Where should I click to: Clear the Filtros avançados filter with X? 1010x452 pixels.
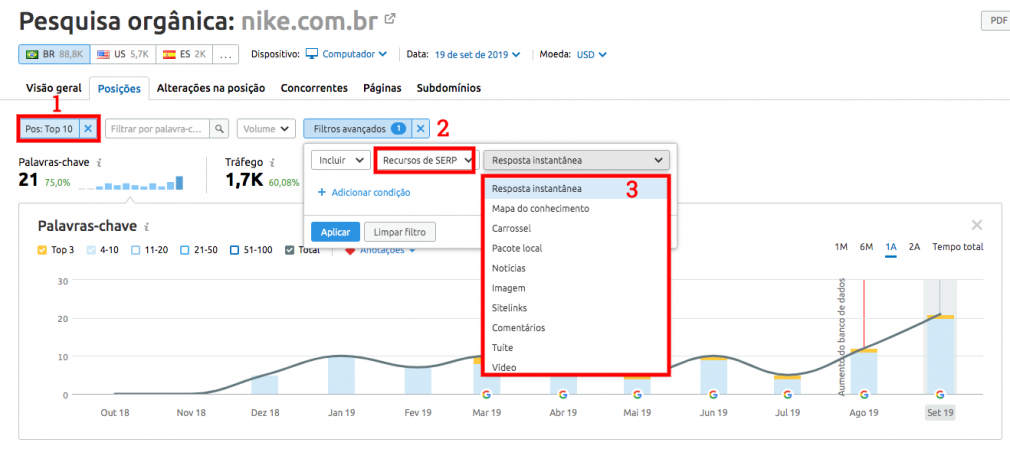pos(420,129)
